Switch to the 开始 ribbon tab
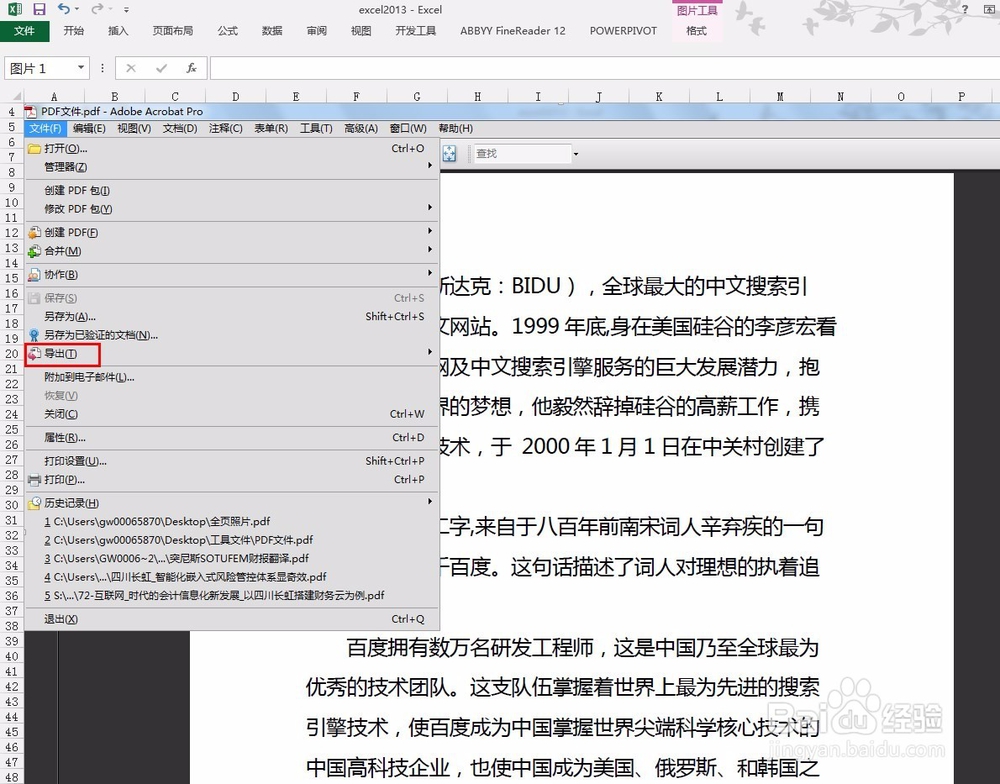The height and width of the screenshot is (784, 1000). point(73,31)
